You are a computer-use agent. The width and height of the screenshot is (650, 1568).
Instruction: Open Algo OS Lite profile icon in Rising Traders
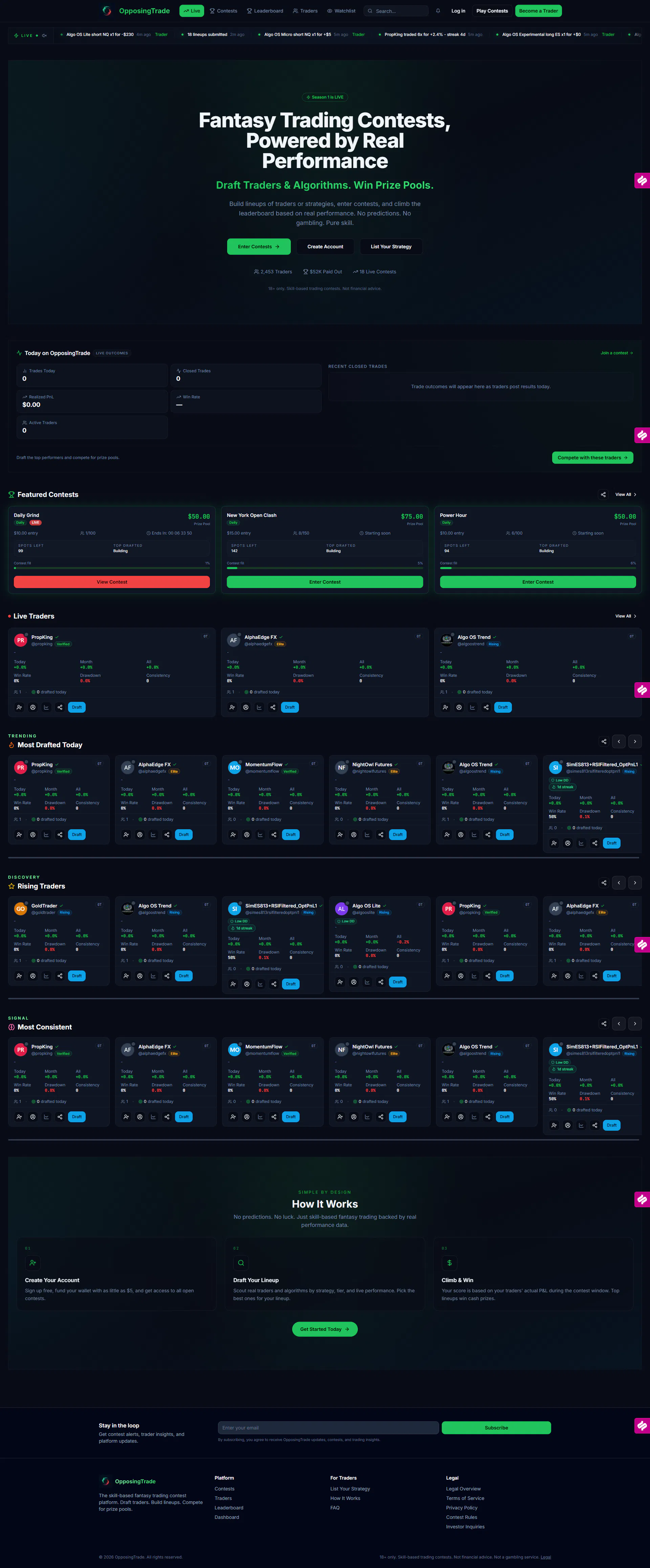coord(353,982)
